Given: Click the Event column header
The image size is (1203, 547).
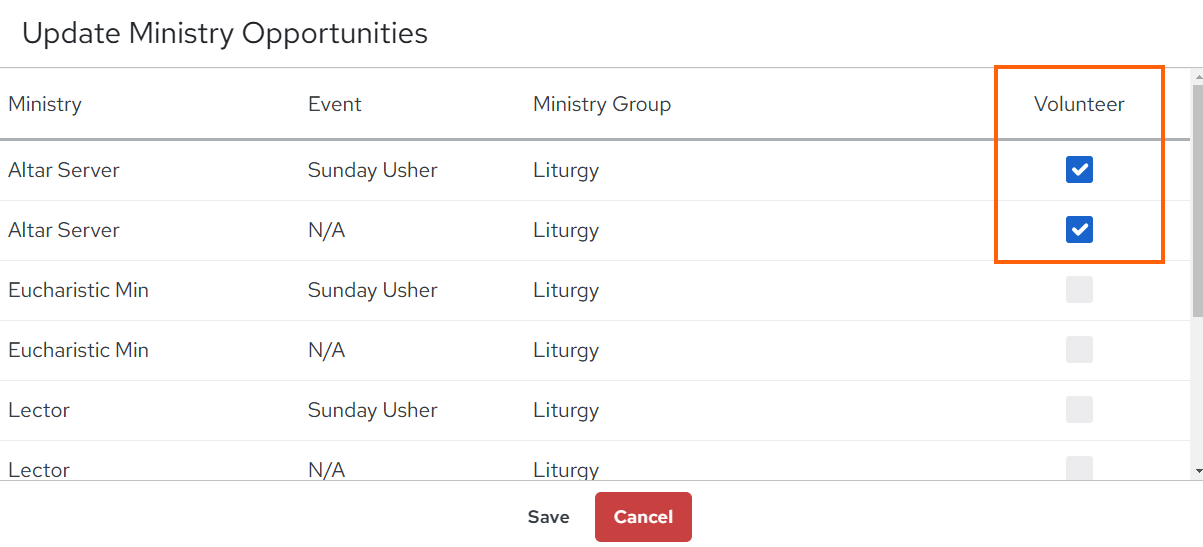Looking at the screenshot, I should [x=335, y=104].
